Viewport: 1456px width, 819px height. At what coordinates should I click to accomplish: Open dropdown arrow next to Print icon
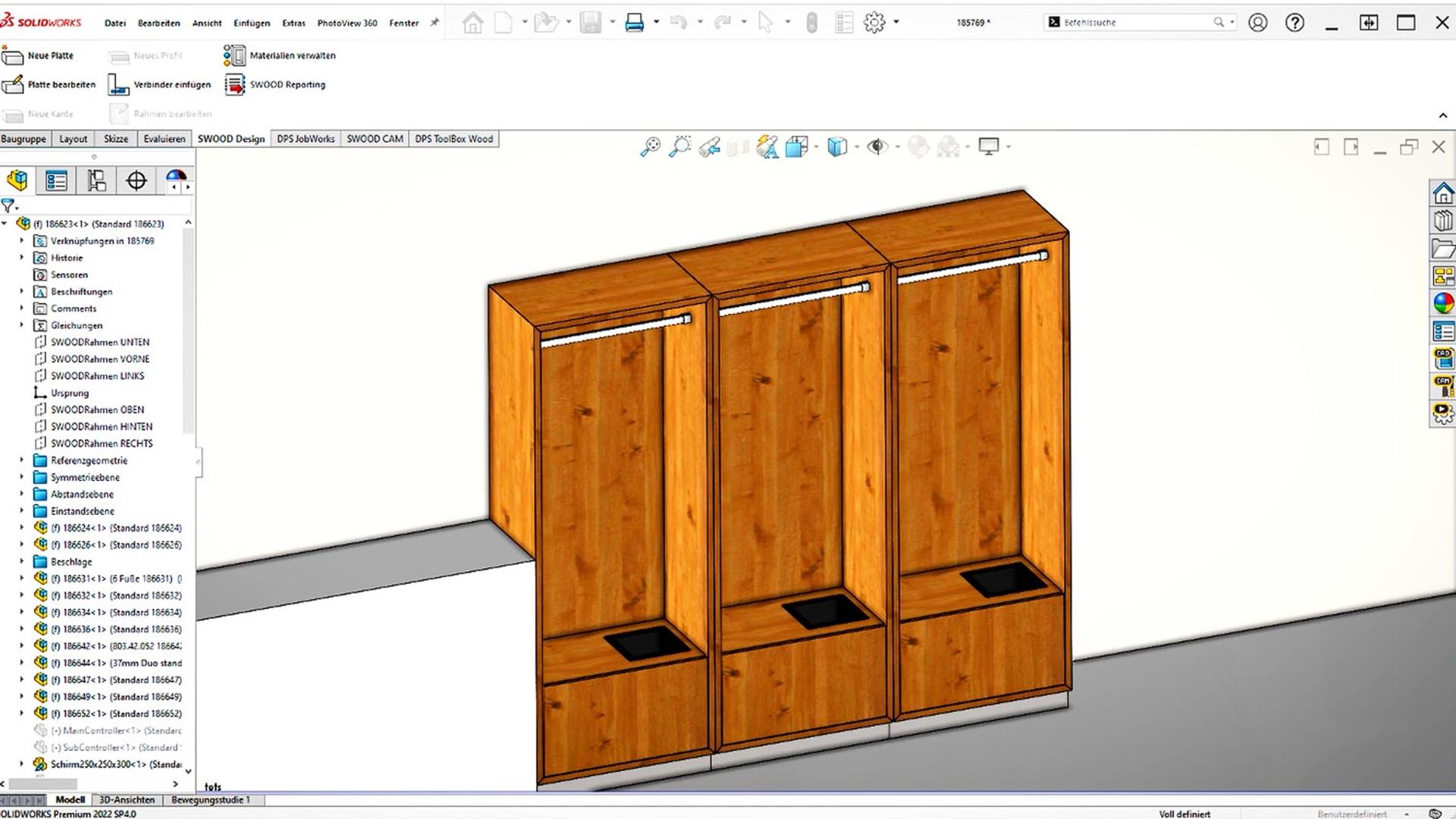[x=656, y=23]
